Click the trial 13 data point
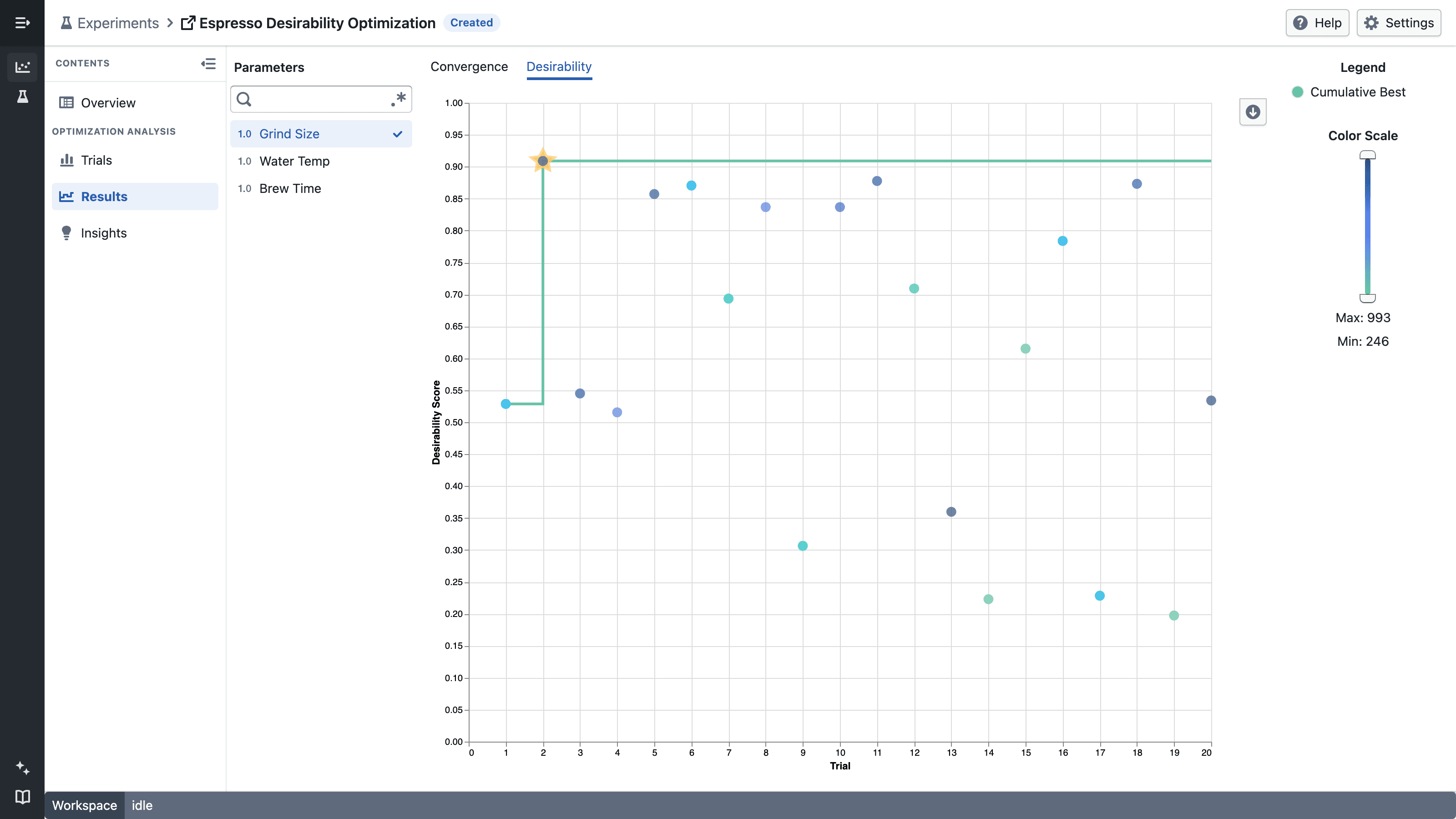 click(x=951, y=511)
